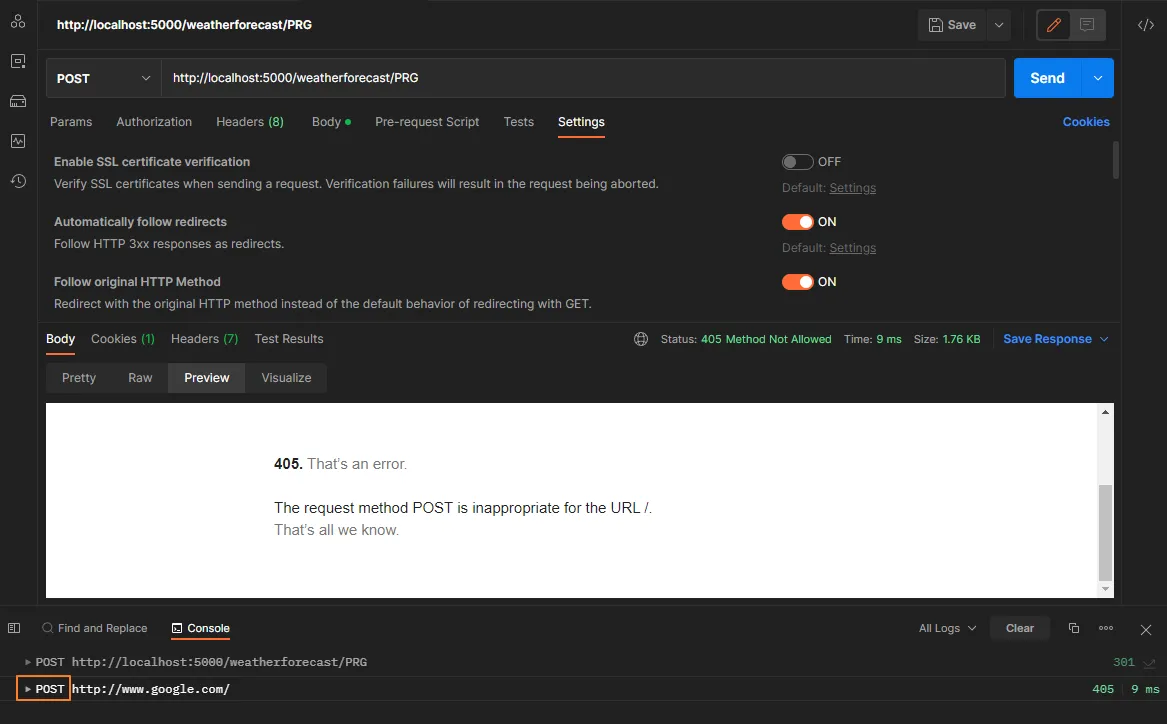Click the Send button

(x=1047, y=78)
